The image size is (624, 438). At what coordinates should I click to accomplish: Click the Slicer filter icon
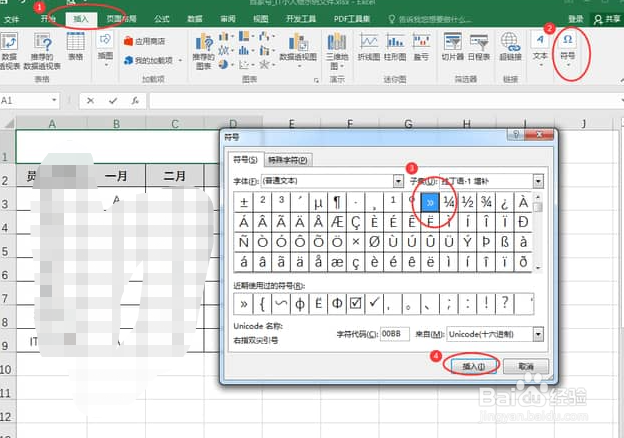pos(452,47)
